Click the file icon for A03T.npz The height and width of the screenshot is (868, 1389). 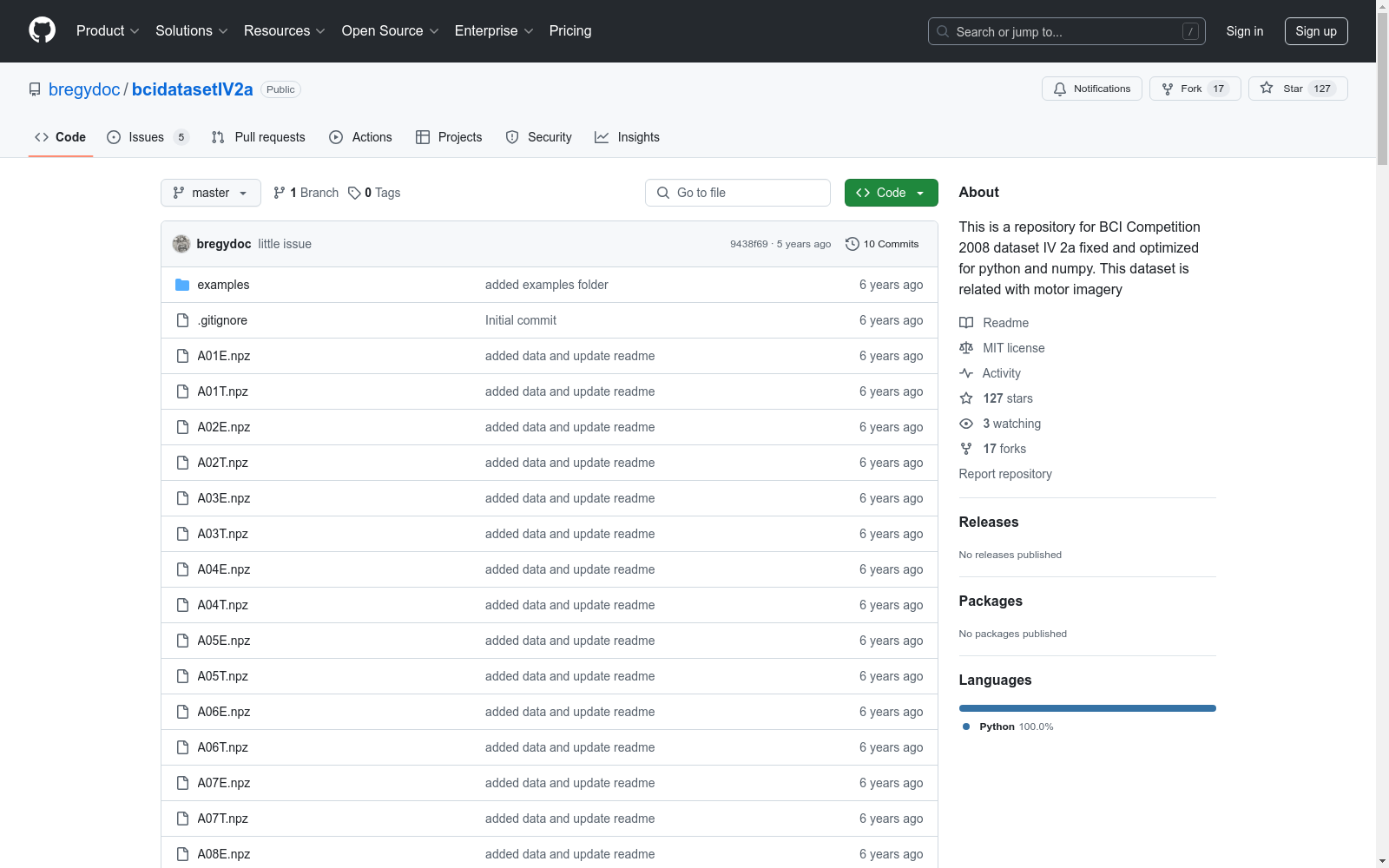182,534
